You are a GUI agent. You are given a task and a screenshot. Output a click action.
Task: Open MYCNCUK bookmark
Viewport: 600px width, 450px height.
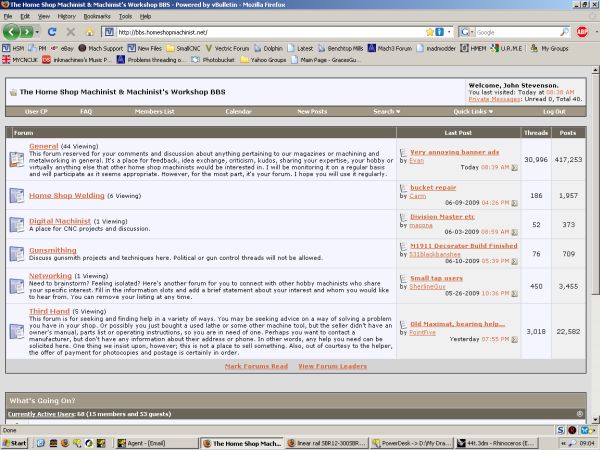[x=20, y=60]
